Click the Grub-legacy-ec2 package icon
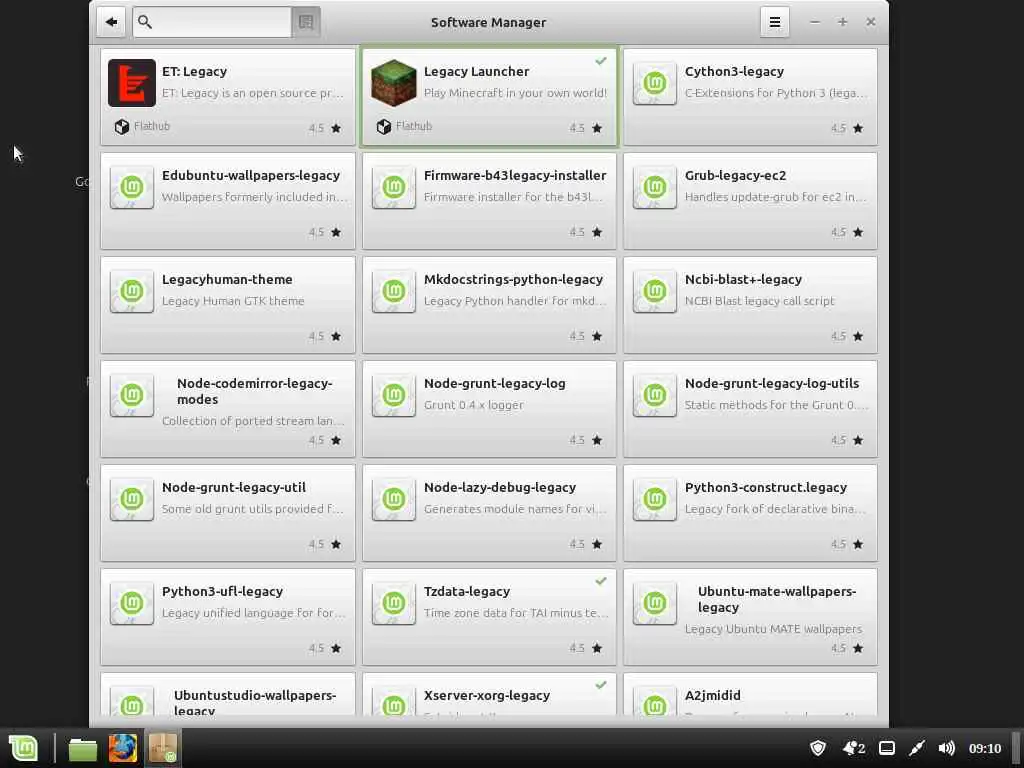1024x768 pixels. tap(655, 187)
